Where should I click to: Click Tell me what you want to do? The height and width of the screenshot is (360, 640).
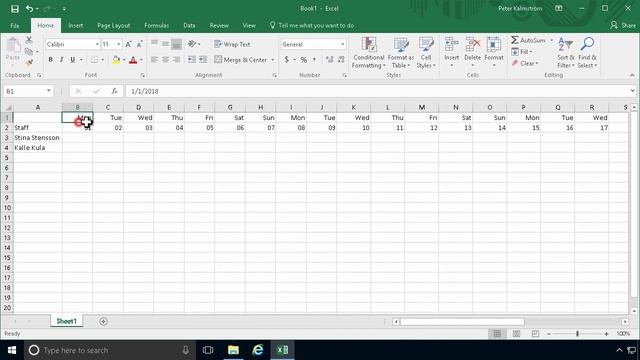coord(312,25)
